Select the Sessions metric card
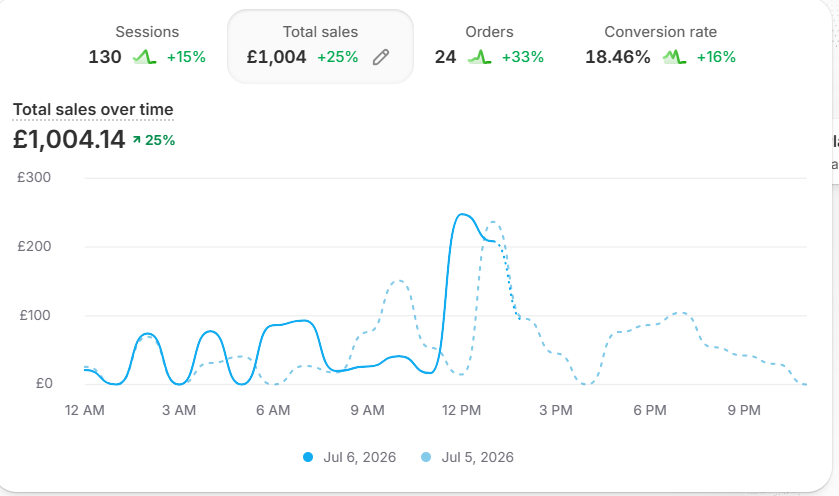The width and height of the screenshot is (839, 496). point(147,46)
